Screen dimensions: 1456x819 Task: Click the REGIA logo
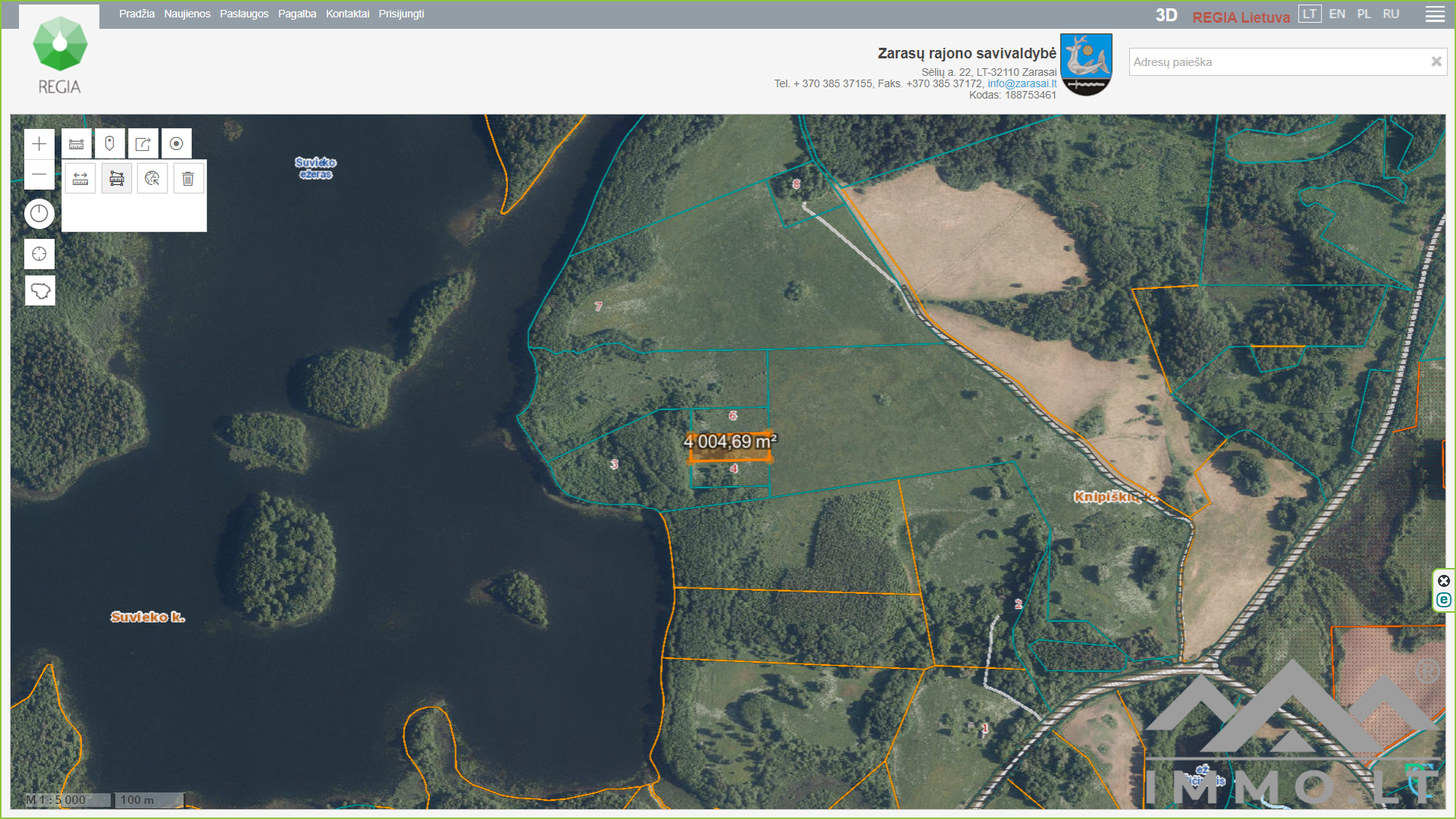coord(59,55)
